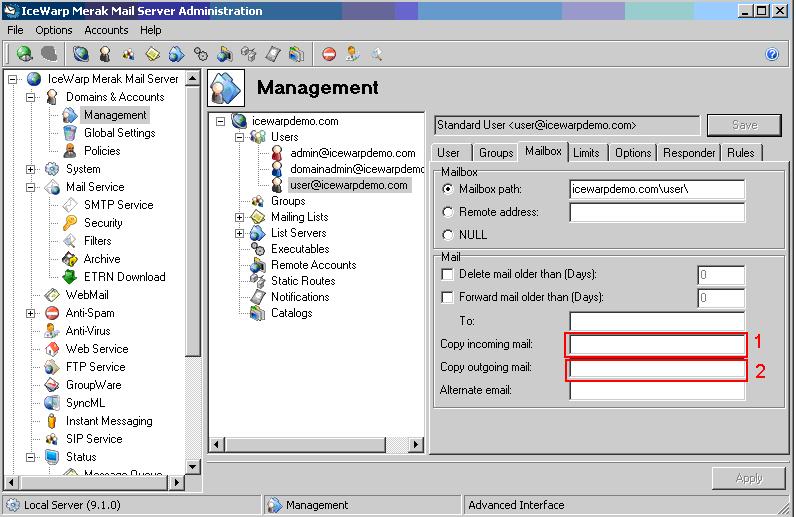Screen dimensions: 796x517
Task: Enable Delete mail older than checkbox
Action: click(x=447, y=274)
